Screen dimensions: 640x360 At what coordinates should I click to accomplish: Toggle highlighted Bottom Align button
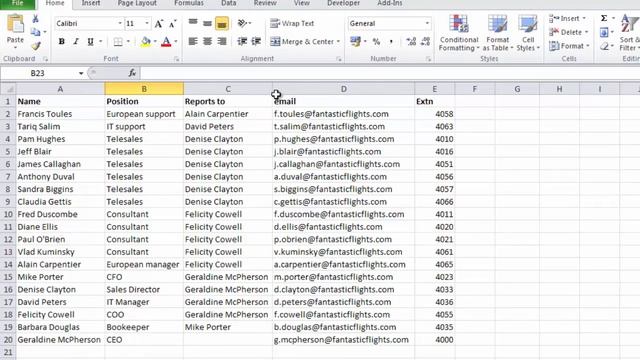pyautogui.click(x=222, y=24)
